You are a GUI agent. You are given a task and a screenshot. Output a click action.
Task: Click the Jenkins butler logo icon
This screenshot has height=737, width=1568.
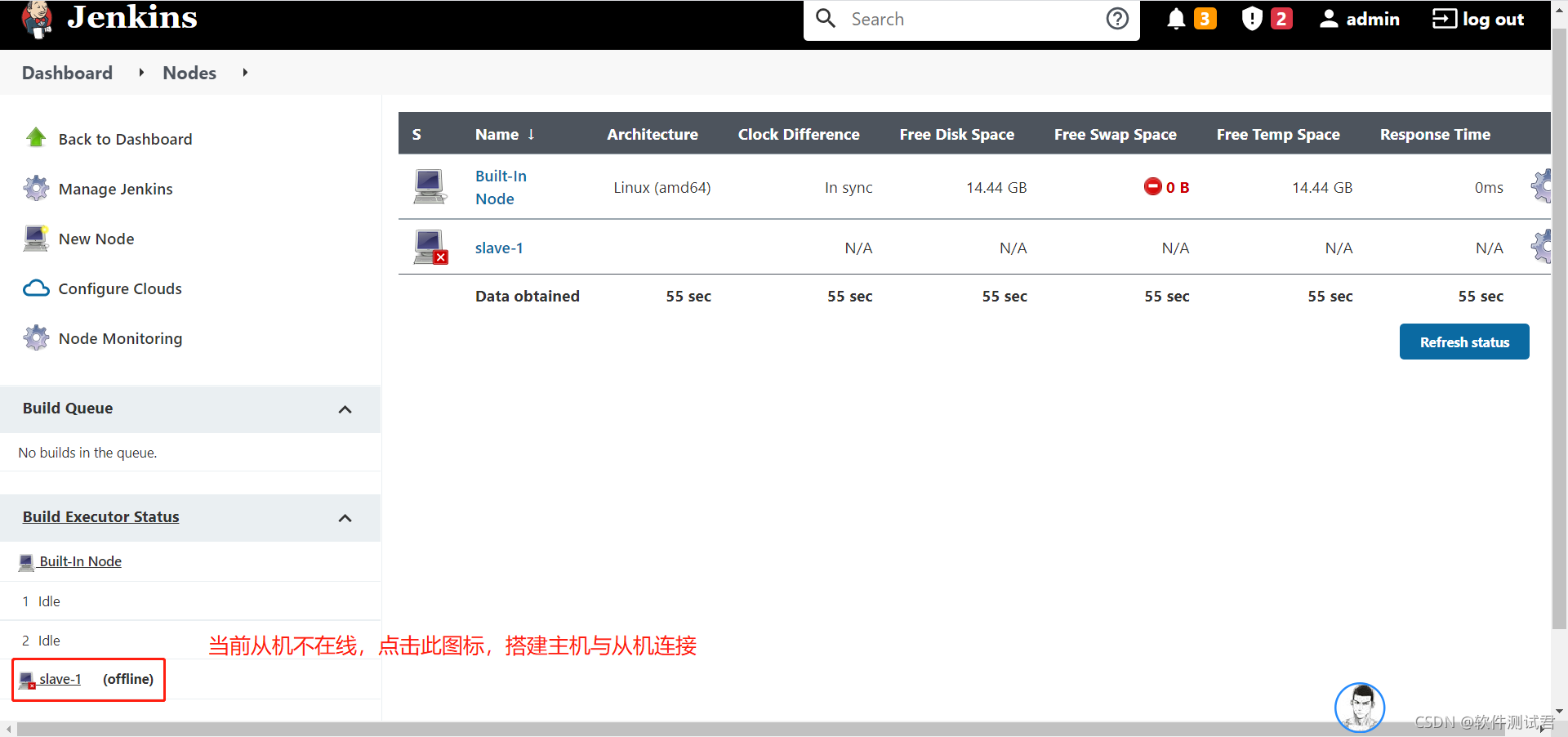38,19
